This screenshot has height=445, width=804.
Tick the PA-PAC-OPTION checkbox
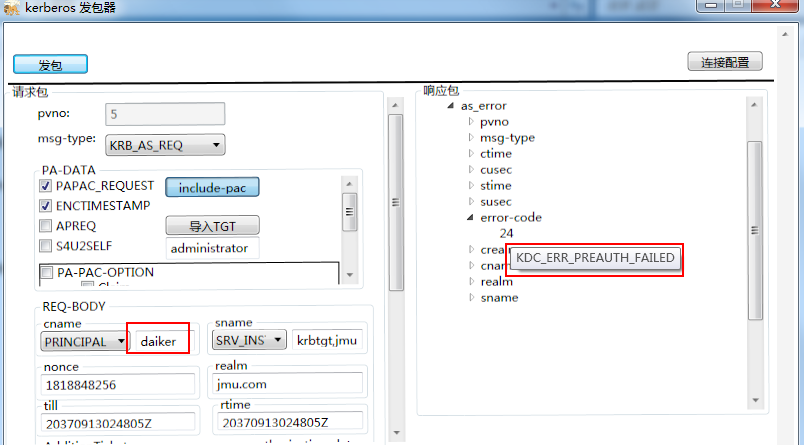[47, 272]
